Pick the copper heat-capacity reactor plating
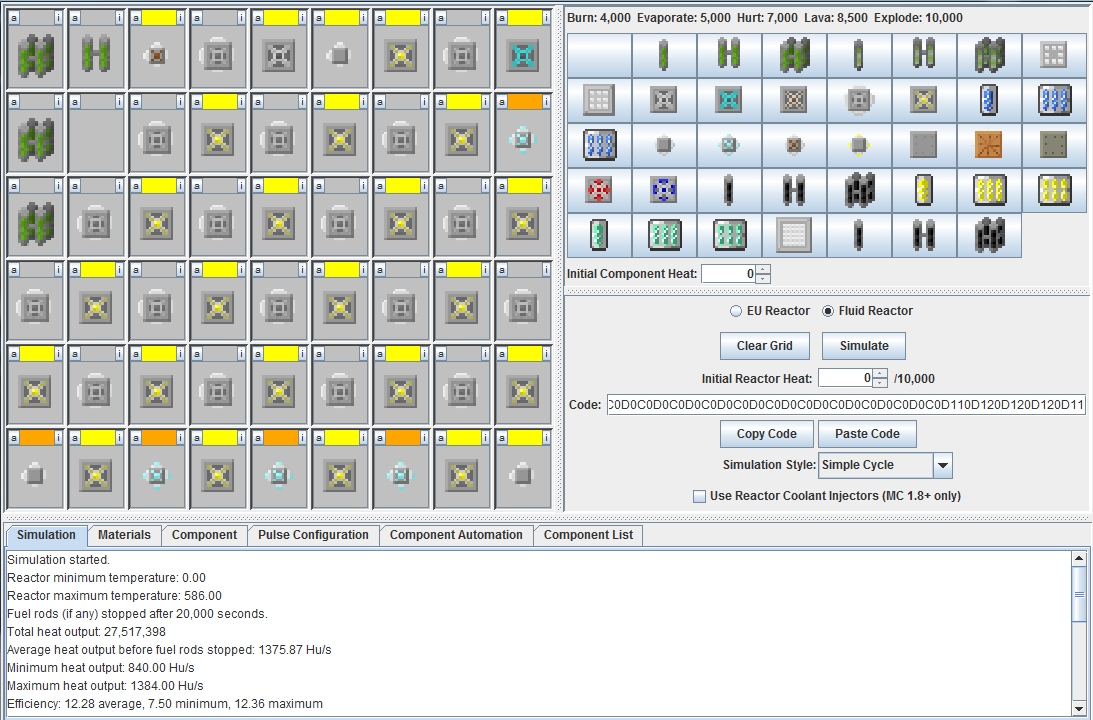This screenshot has height=720, width=1093. pos(989,145)
